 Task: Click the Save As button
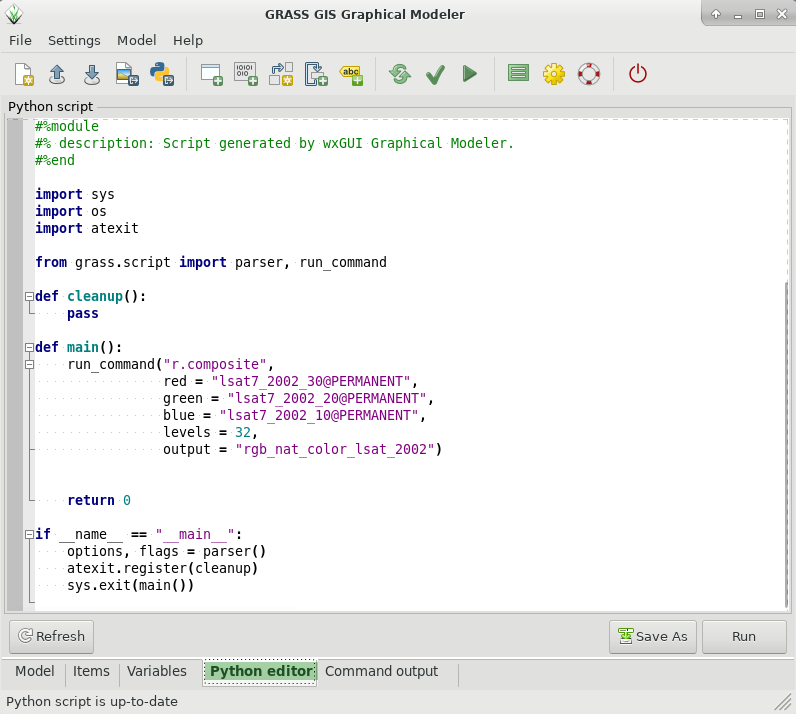coord(653,637)
